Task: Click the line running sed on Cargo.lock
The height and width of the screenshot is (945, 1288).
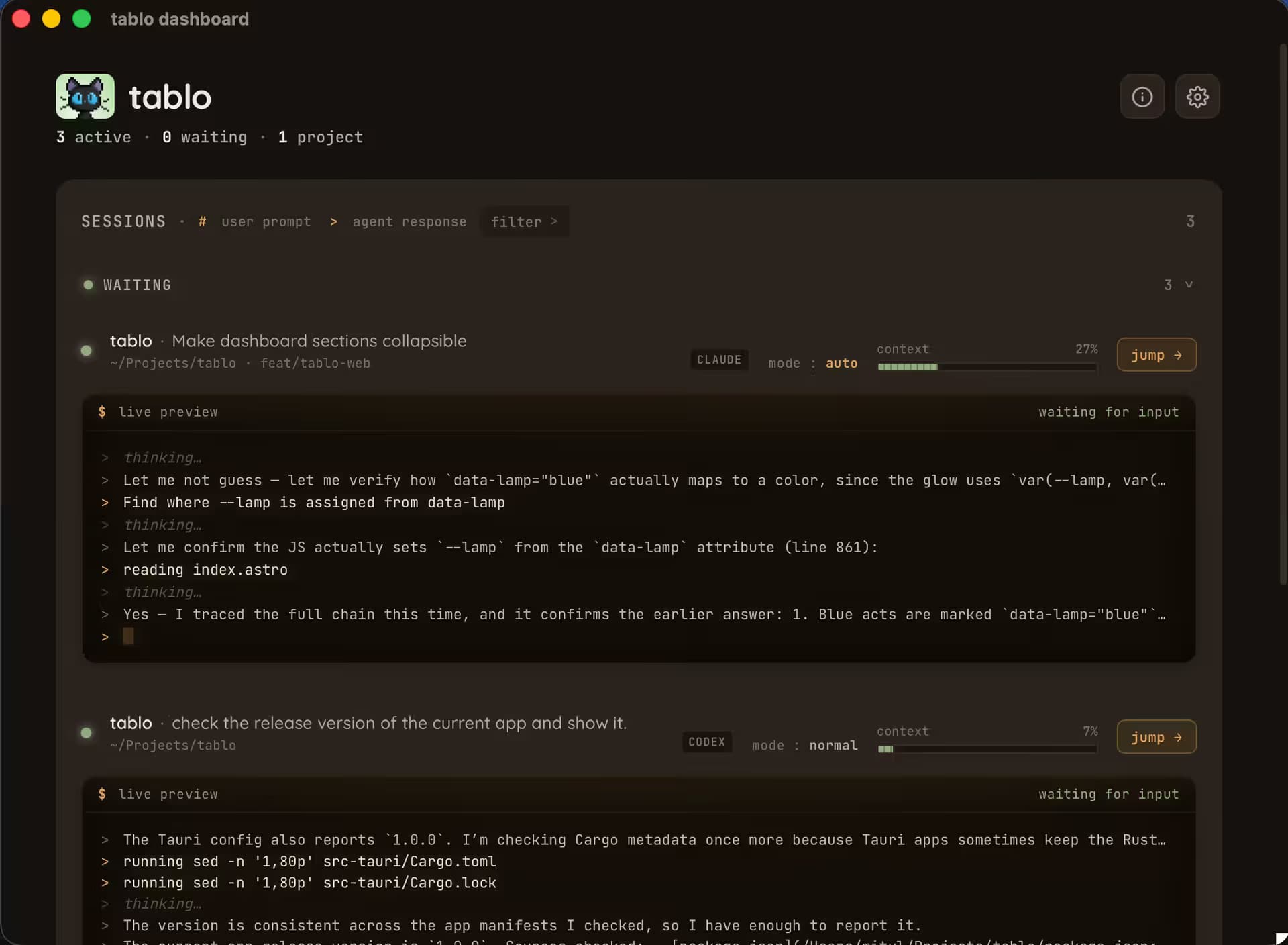Action: pos(309,883)
